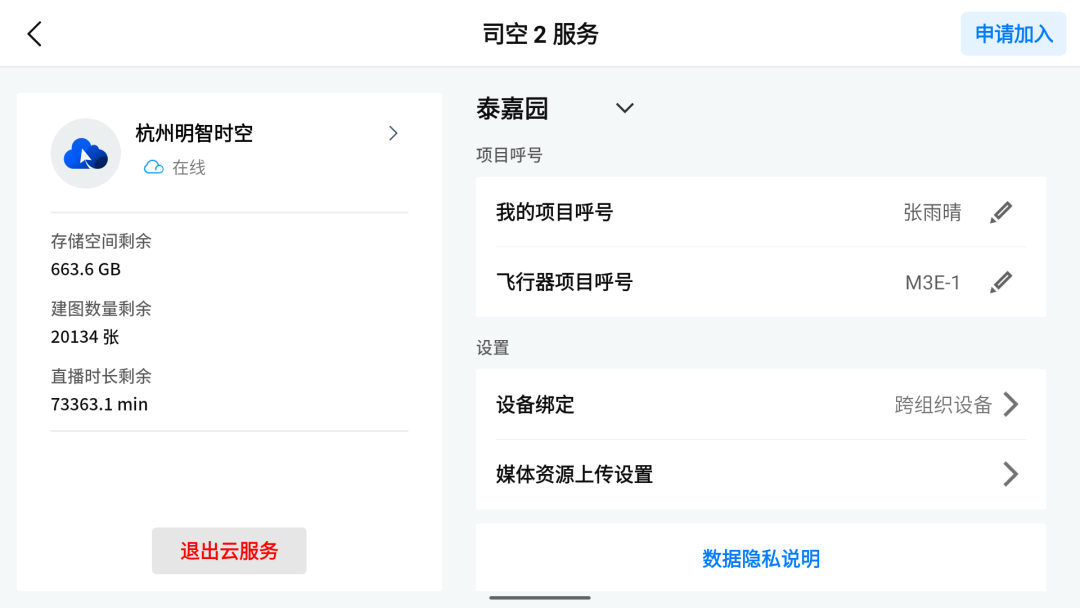Screen dimensions: 1080x608
Task: Click the 张雨晴 callsign value
Action: 932,212
